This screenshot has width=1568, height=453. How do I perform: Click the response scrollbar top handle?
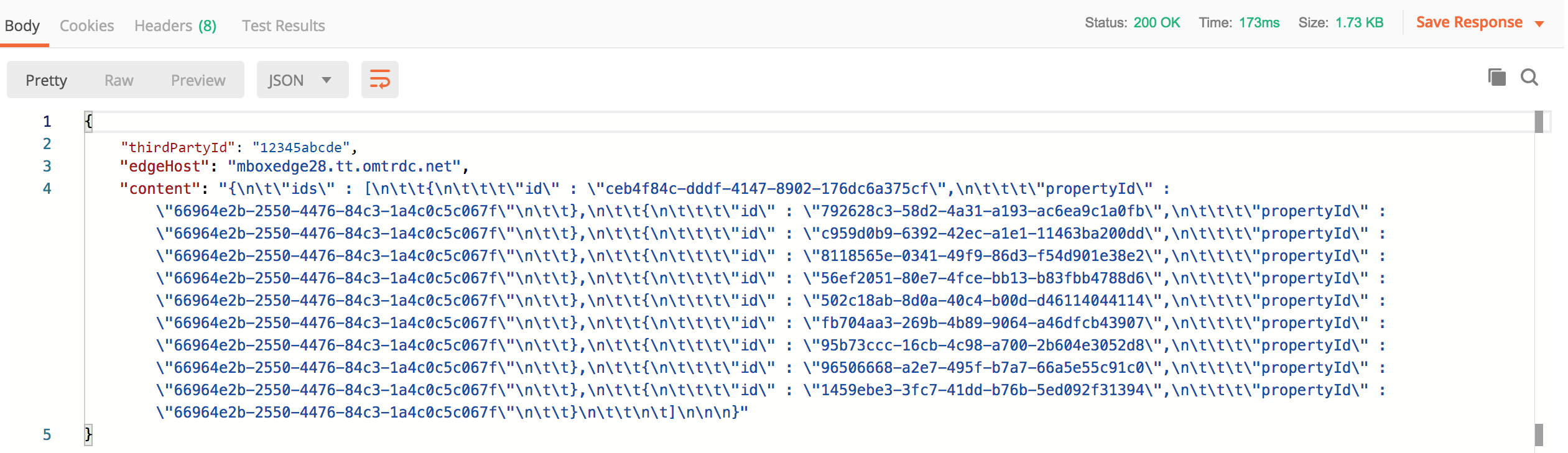point(1539,122)
